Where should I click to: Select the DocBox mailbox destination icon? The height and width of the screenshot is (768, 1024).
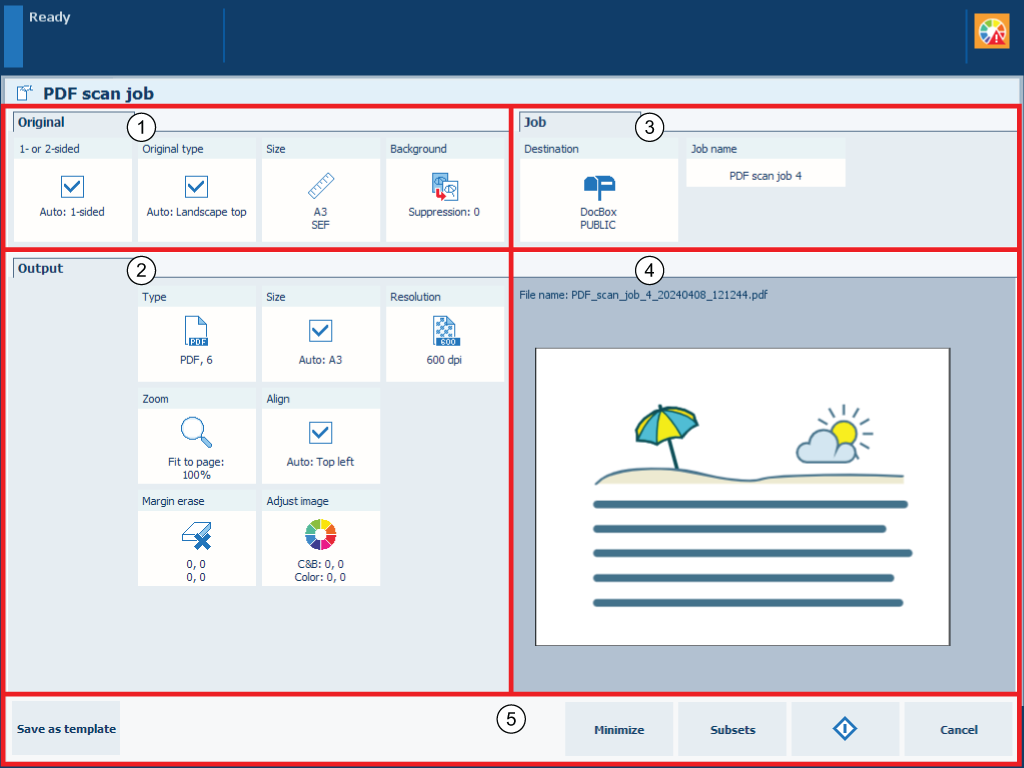(x=598, y=187)
